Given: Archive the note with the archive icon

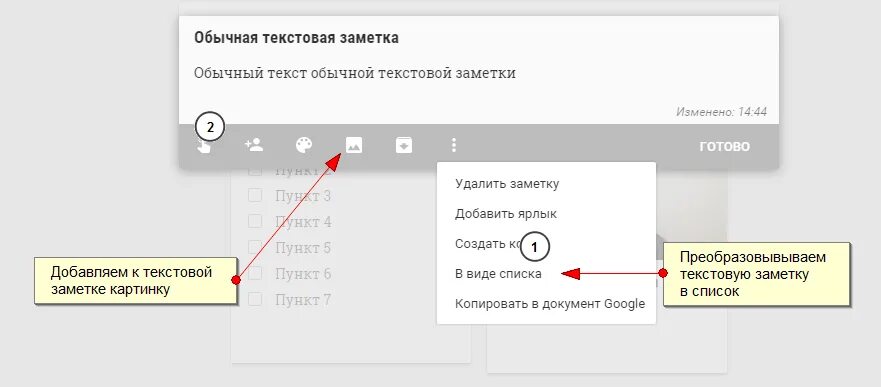Looking at the screenshot, I should pos(403,145).
